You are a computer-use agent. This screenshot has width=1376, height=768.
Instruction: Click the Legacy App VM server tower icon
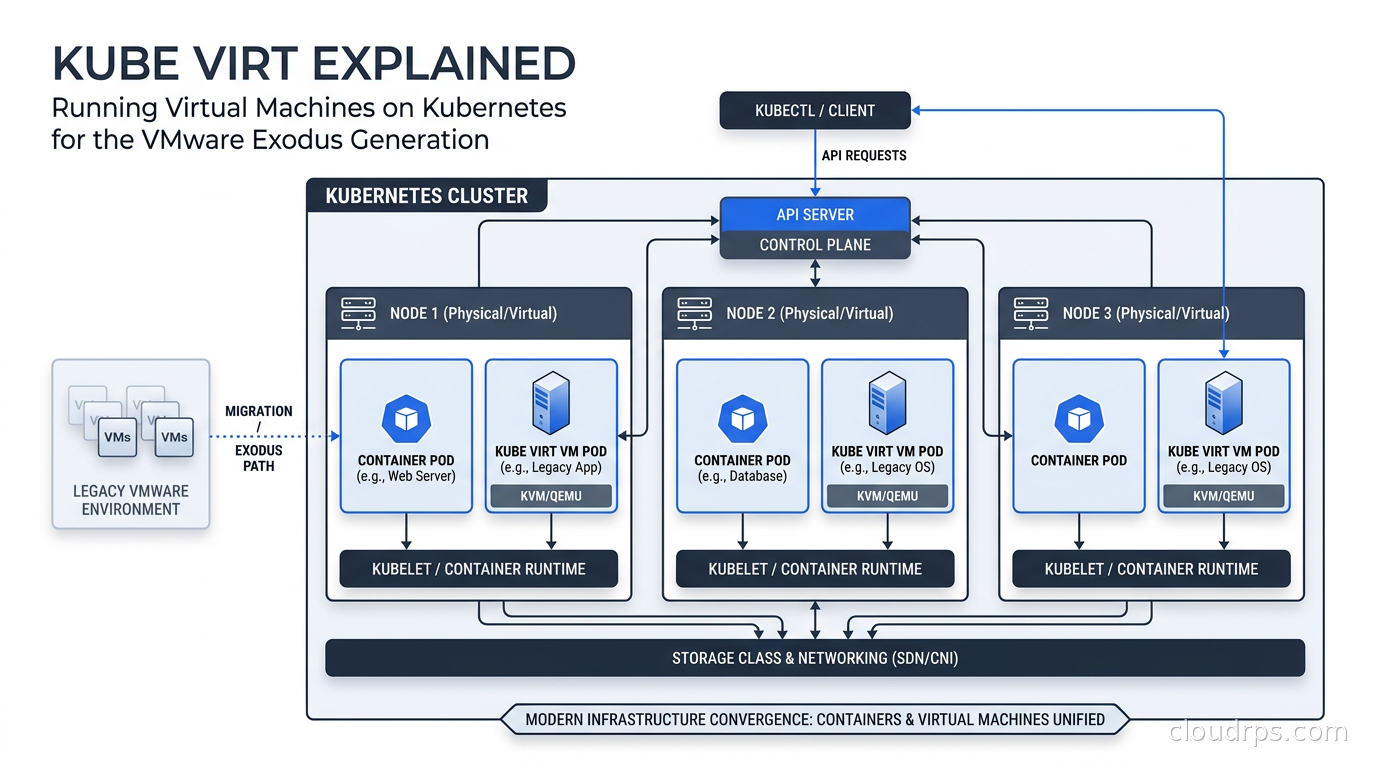click(x=551, y=403)
